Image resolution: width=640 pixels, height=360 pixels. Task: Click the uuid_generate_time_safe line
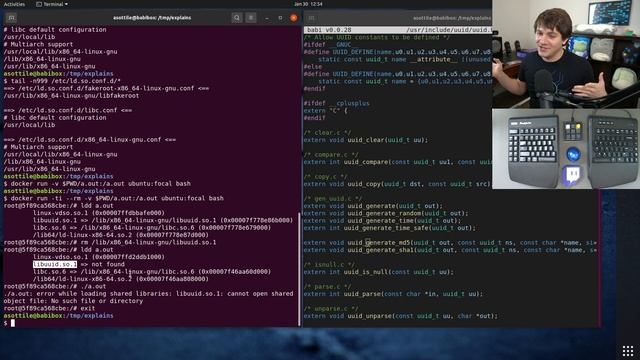pyautogui.click(x=389, y=228)
